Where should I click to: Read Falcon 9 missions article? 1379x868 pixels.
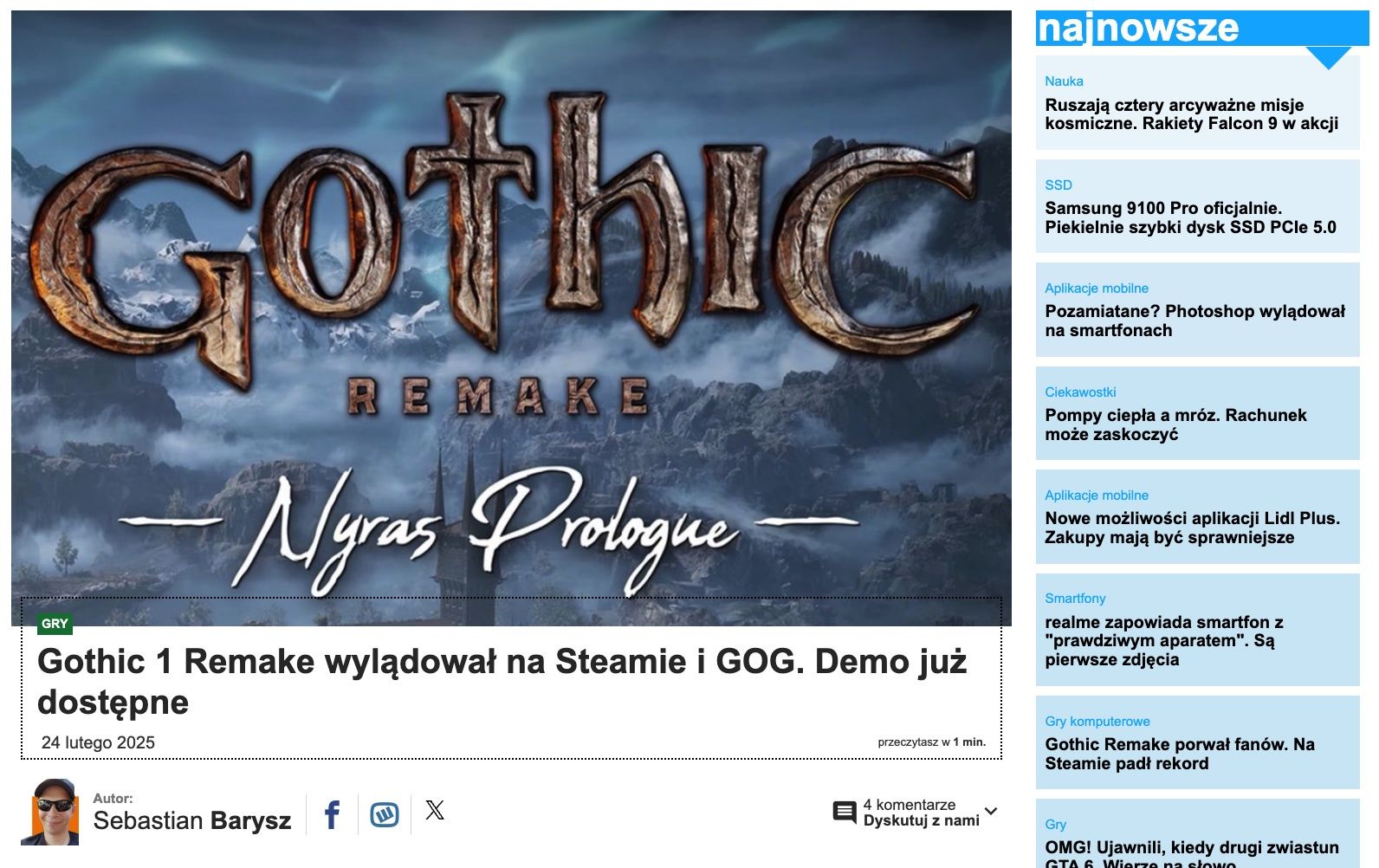(1191, 114)
